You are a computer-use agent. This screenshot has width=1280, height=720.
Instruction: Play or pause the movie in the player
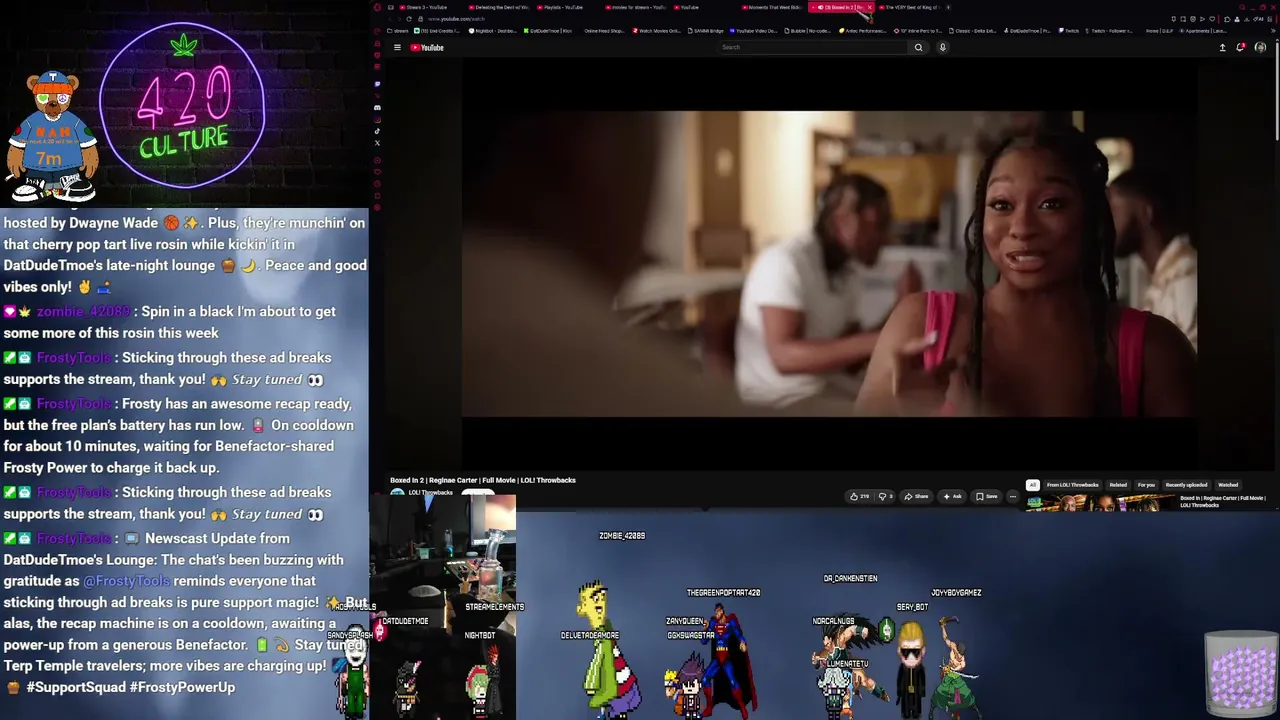tap(829, 263)
